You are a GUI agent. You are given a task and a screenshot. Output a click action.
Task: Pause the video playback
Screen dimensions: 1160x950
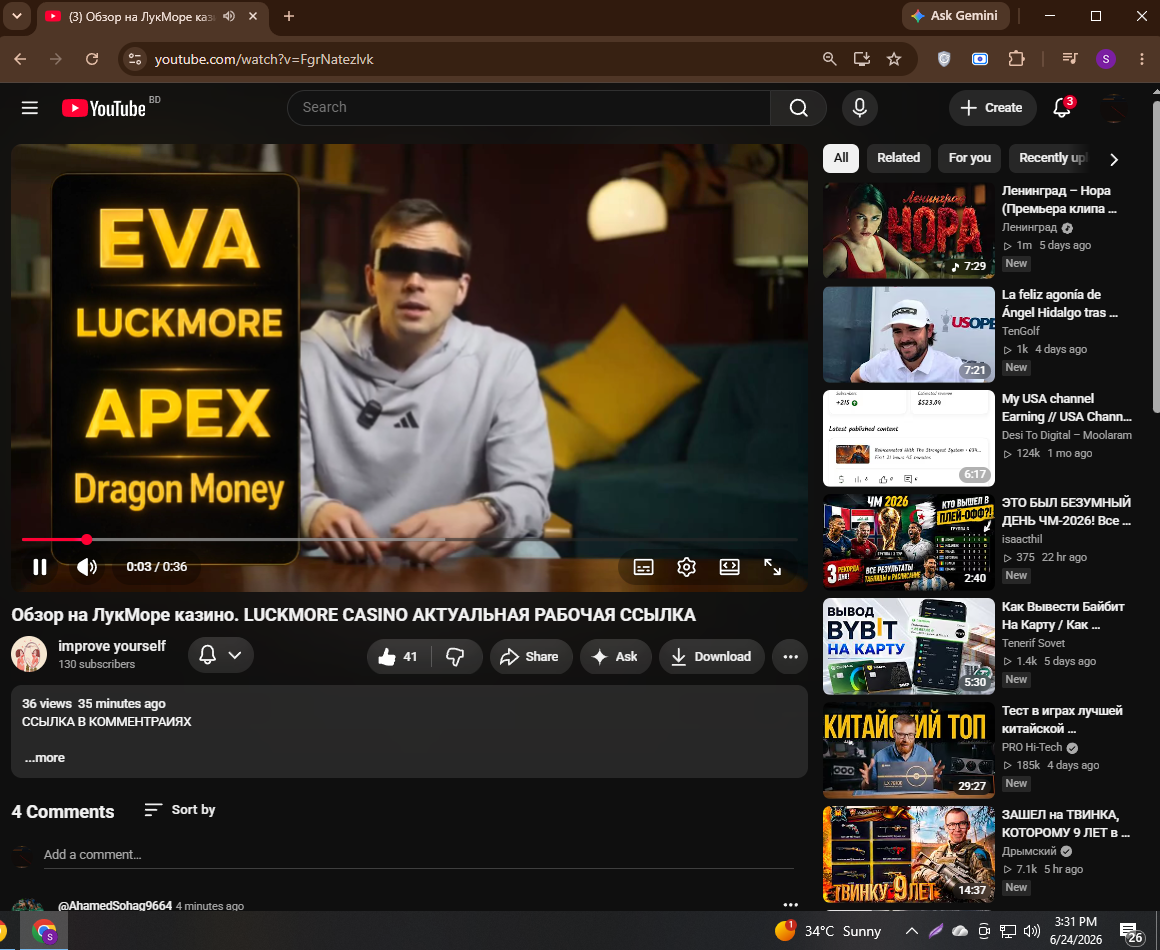click(x=40, y=567)
